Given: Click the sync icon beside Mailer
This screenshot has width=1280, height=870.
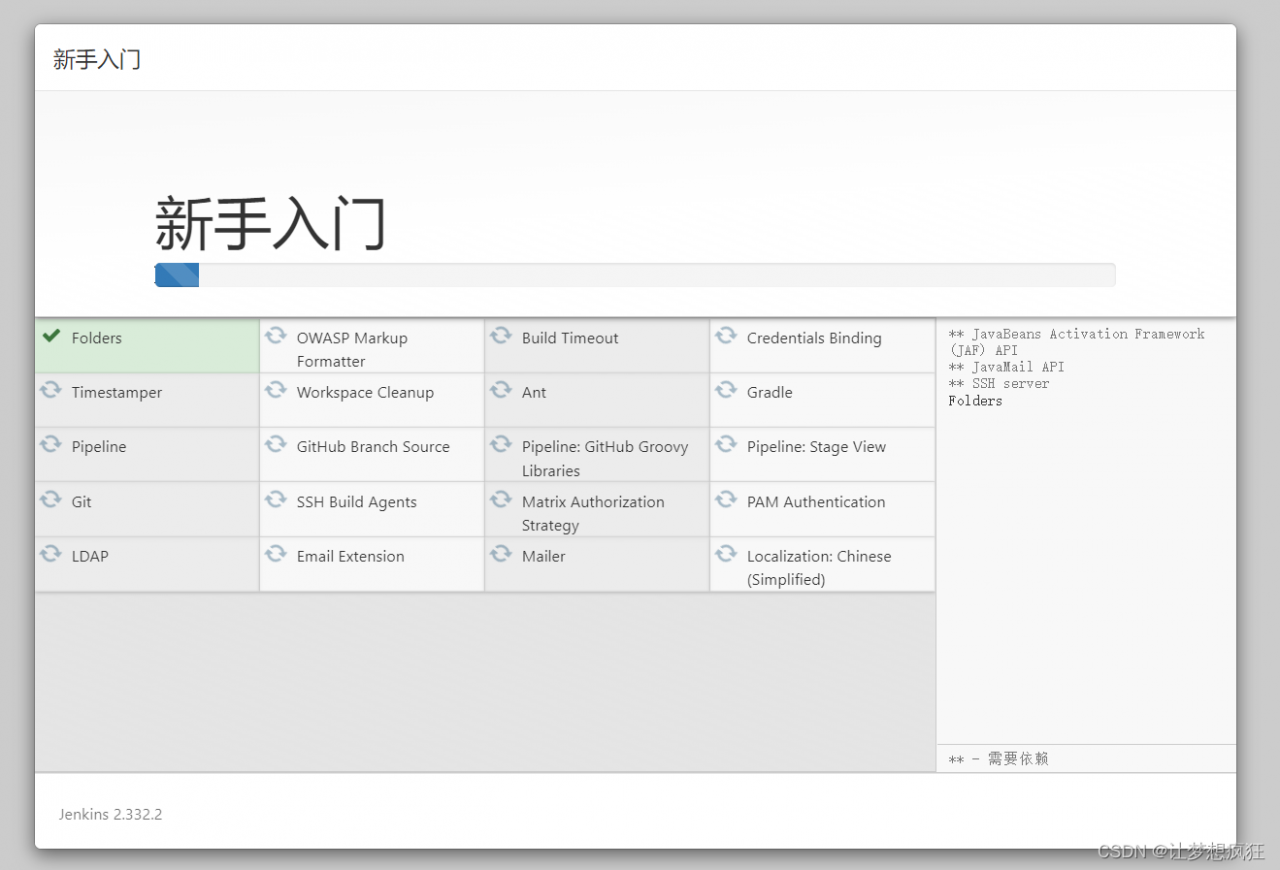Looking at the screenshot, I should tap(501, 553).
